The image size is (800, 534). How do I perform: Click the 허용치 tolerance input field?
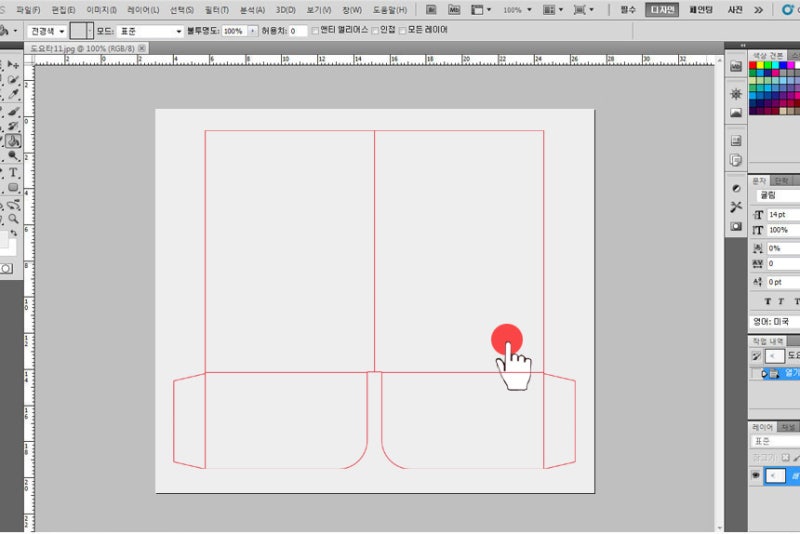point(298,32)
